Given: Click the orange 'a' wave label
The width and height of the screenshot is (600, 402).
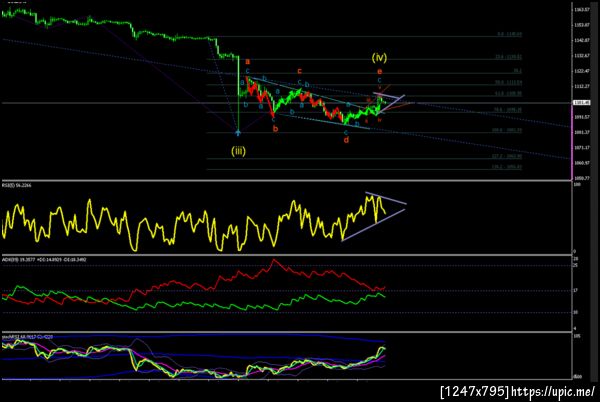Looking at the screenshot, I should tap(248, 61).
